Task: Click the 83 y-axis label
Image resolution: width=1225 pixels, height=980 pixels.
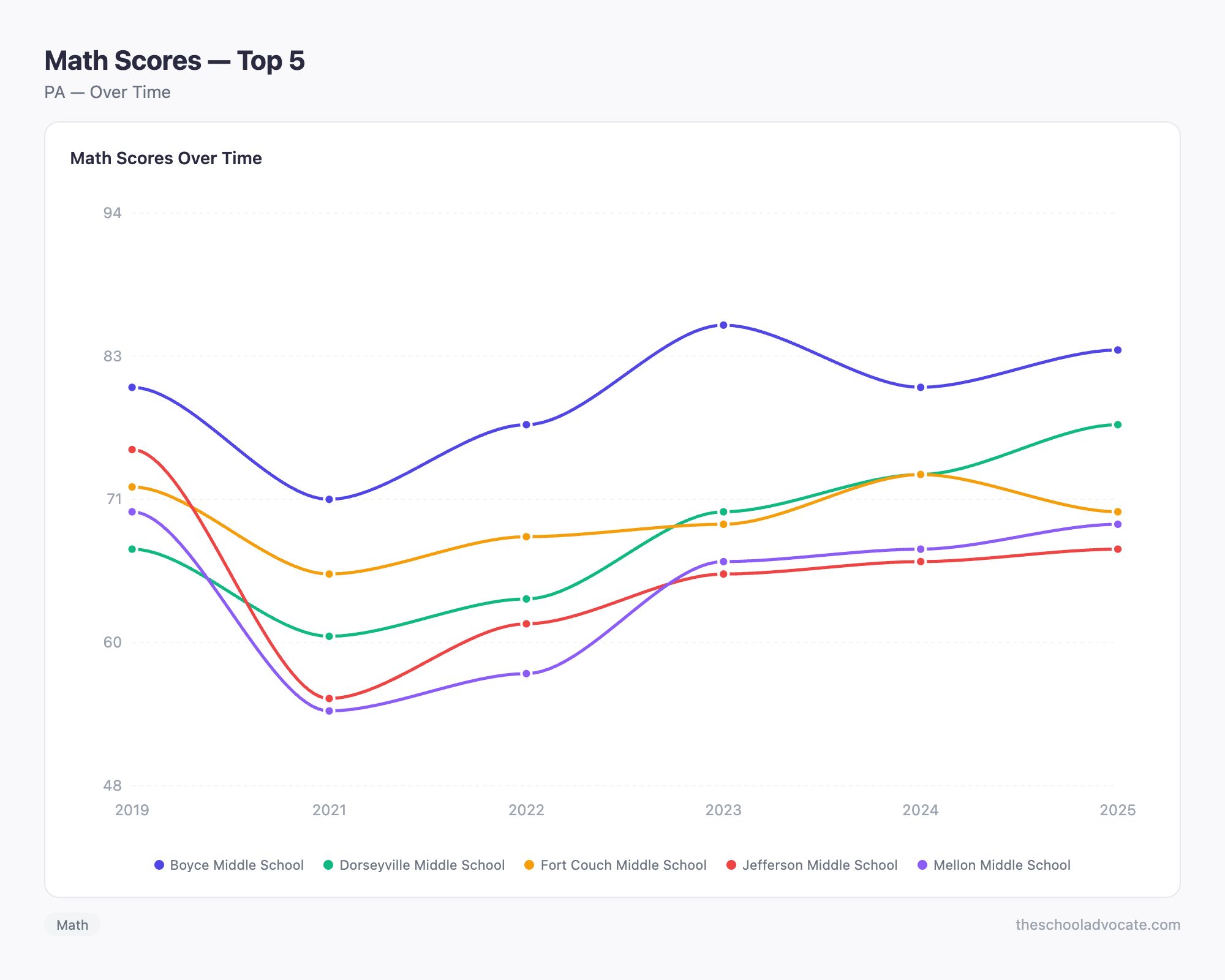Action: point(113,356)
